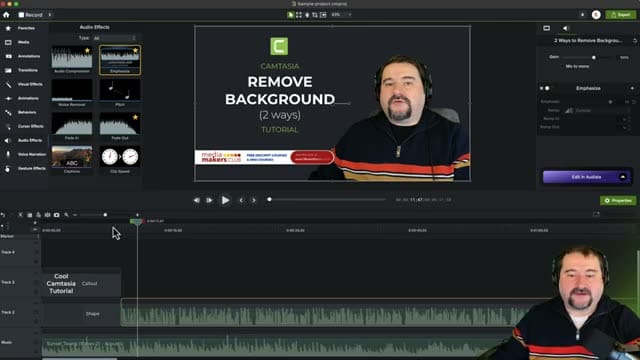Click the timeline Paste icon

pyautogui.click(x=38, y=215)
